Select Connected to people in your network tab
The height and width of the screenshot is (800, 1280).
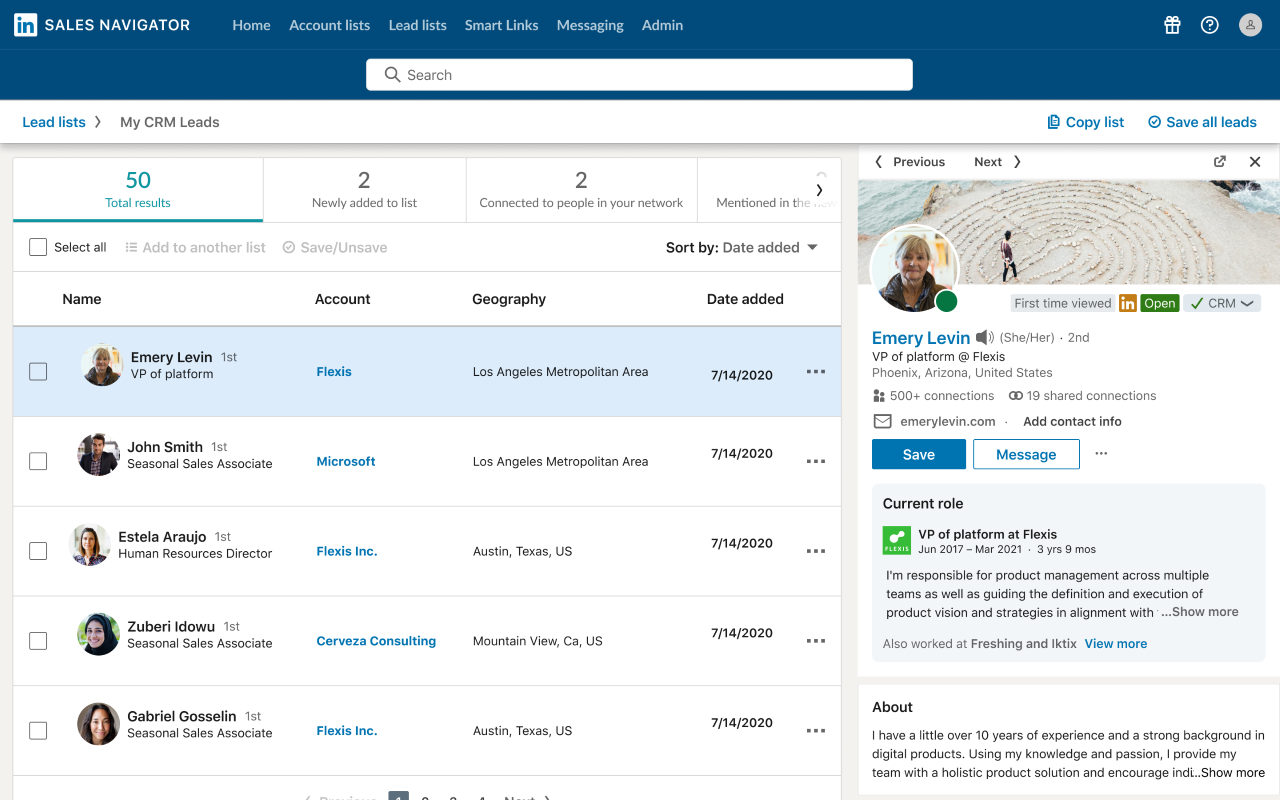coord(581,190)
